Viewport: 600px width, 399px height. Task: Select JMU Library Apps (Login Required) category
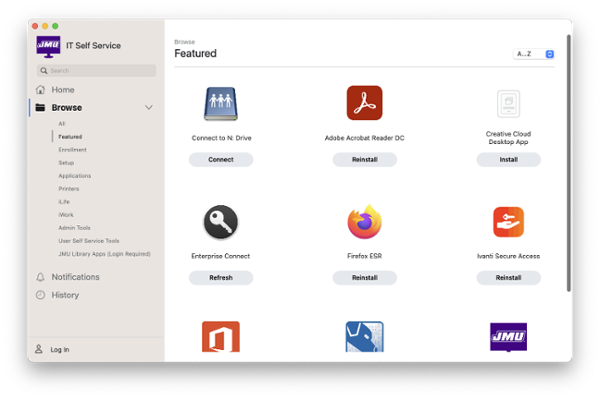[x=104, y=254]
